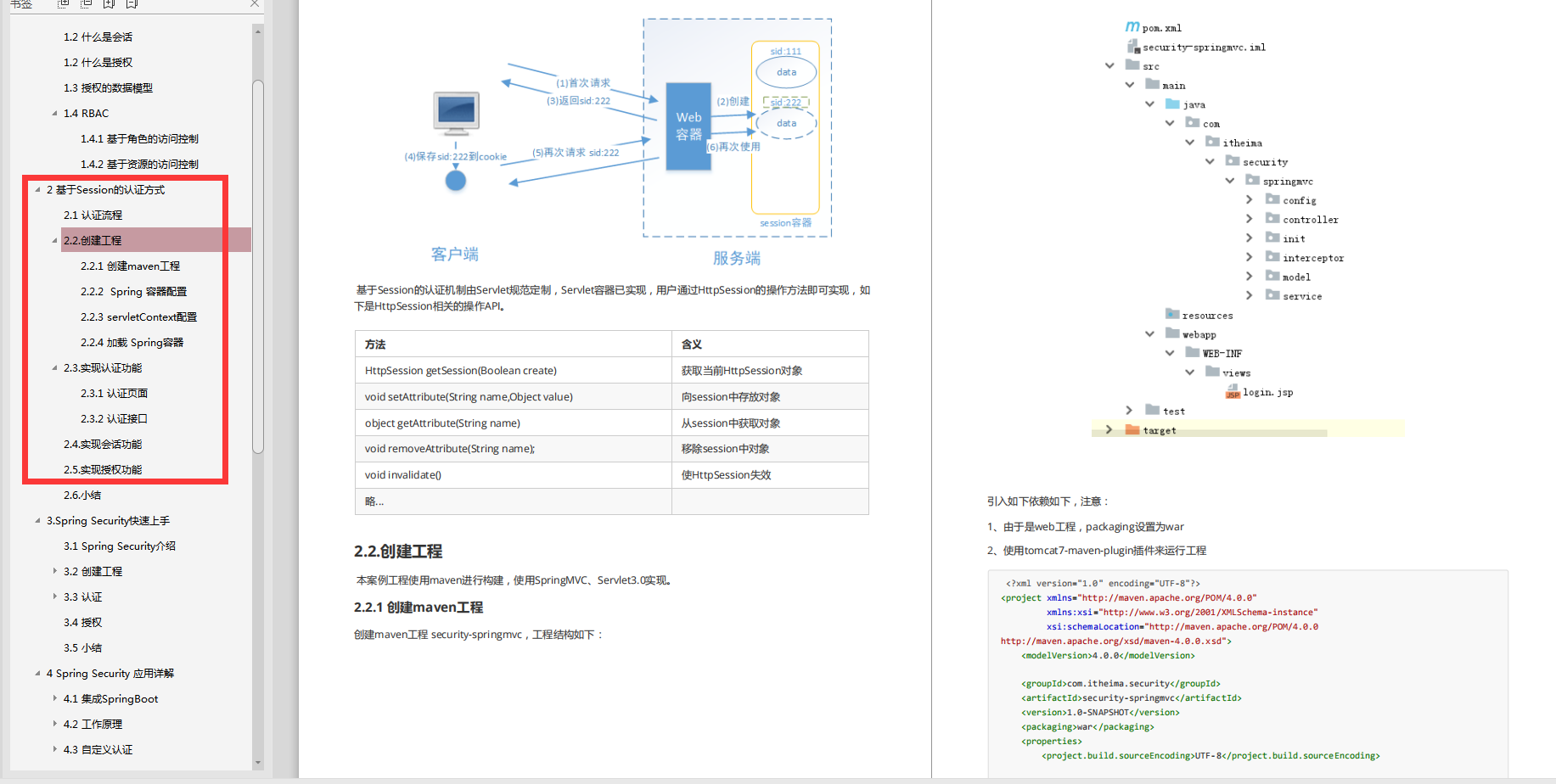Open bookmark 1.2 什么是会话

pos(98,37)
